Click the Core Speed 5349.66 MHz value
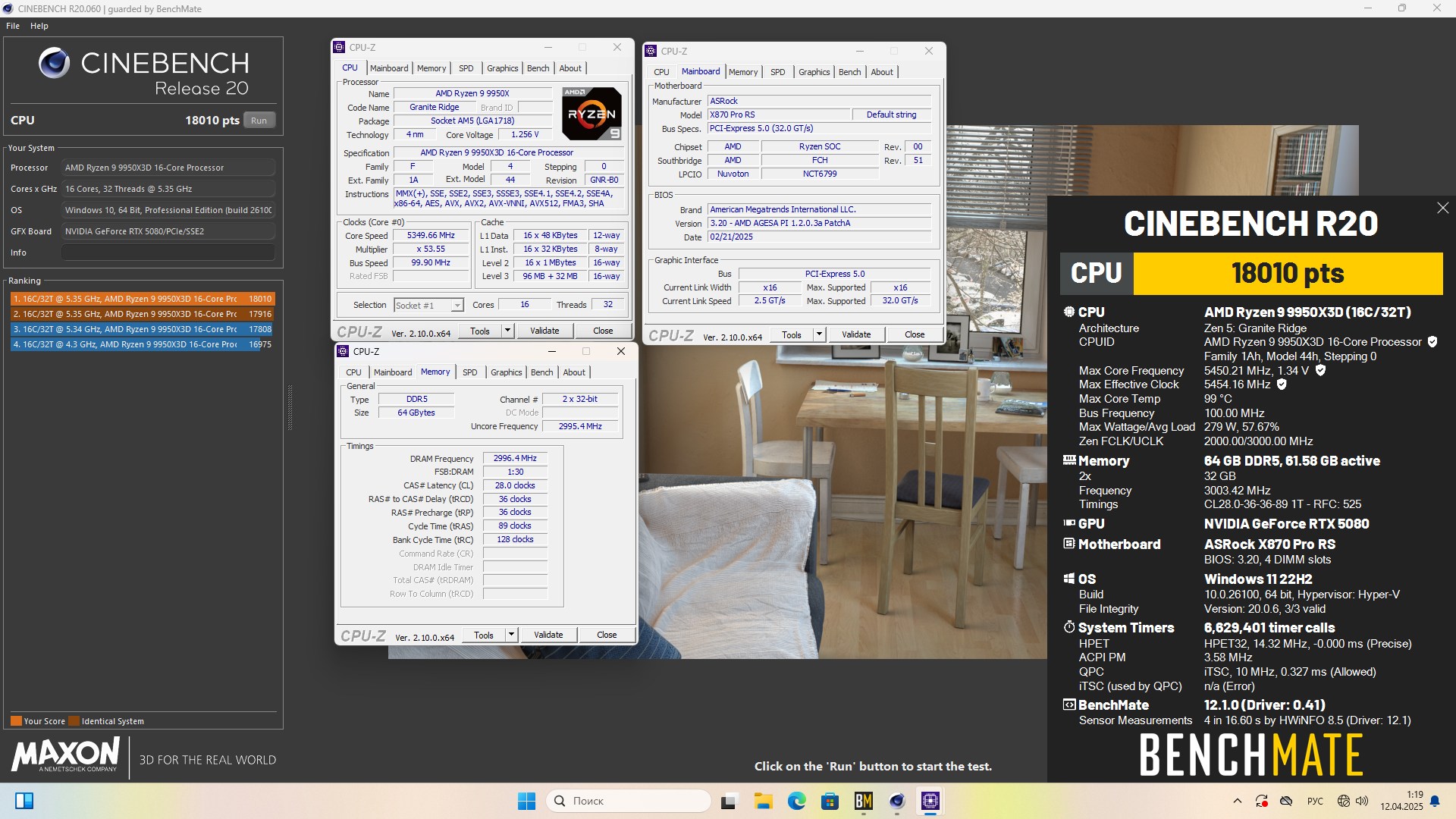 (x=431, y=236)
